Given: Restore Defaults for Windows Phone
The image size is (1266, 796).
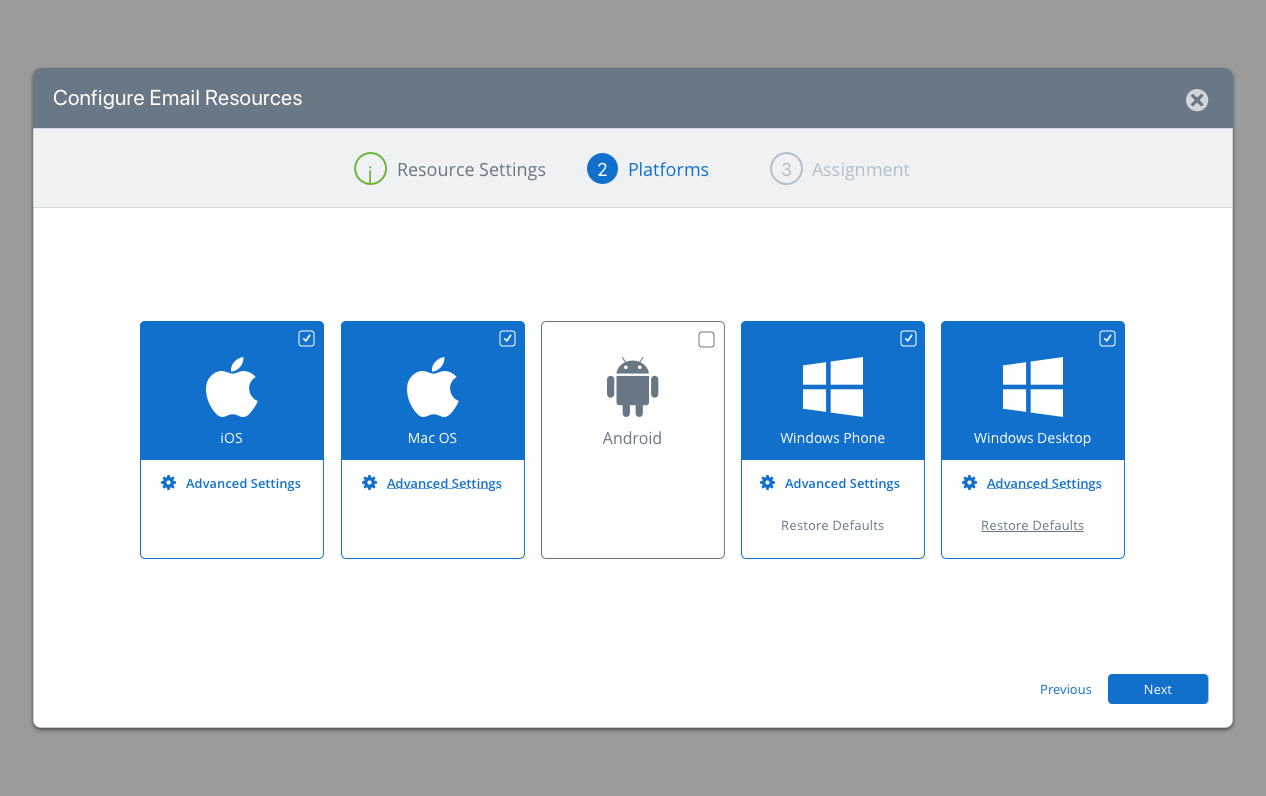Looking at the screenshot, I should [x=833, y=525].
